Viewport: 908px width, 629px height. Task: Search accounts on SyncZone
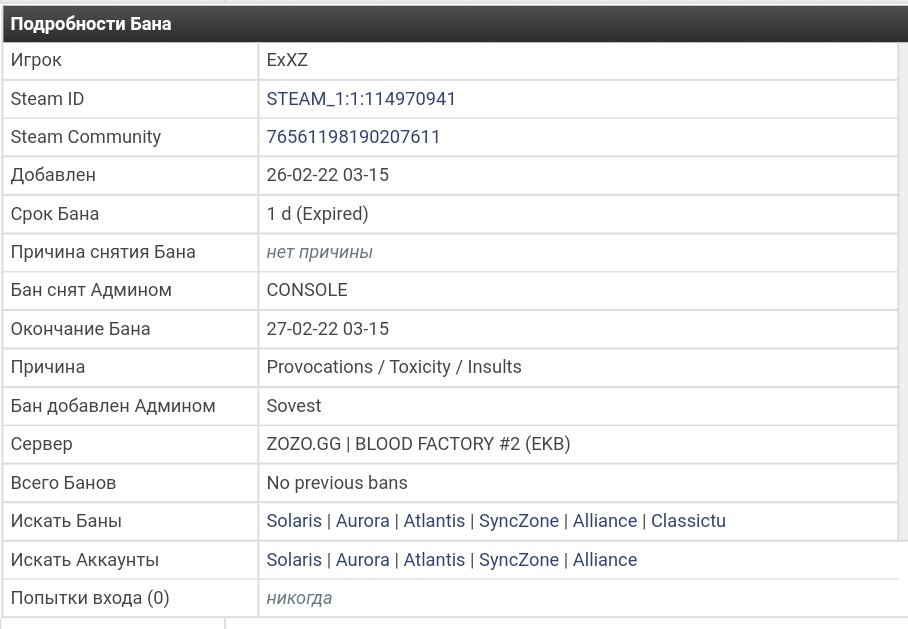pyautogui.click(x=518, y=560)
